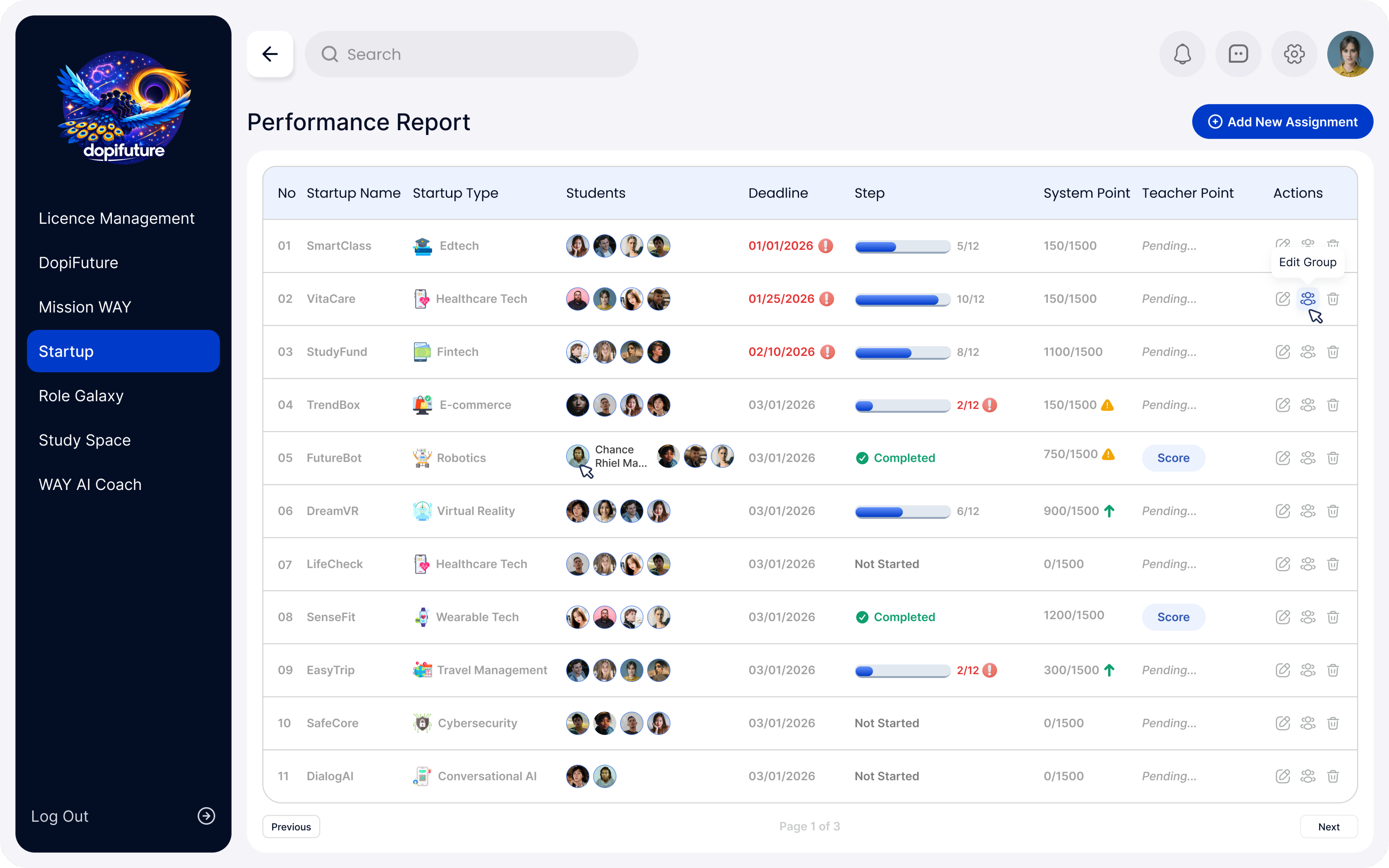Click Edit Group icon for VitaCare
Screen dimensions: 1389x868
click(x=1308, y=298)
